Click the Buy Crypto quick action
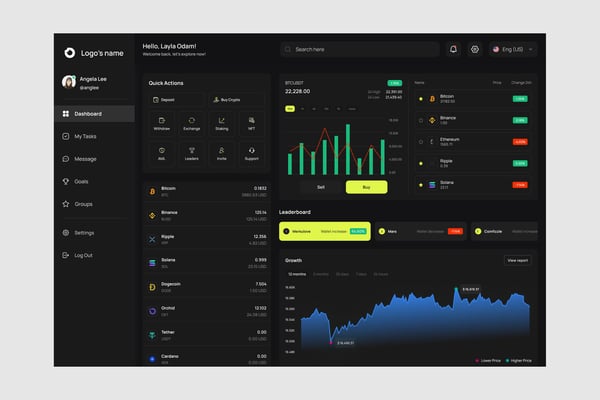The image size is (600, 400). [236, 100]
